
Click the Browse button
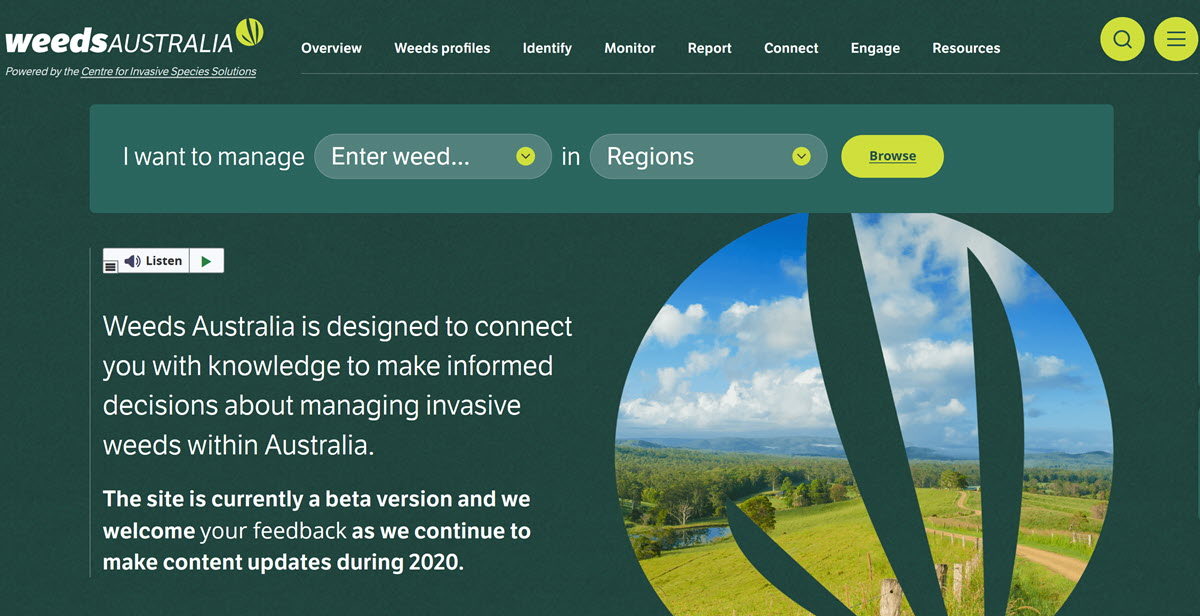(x=892, y=156)
